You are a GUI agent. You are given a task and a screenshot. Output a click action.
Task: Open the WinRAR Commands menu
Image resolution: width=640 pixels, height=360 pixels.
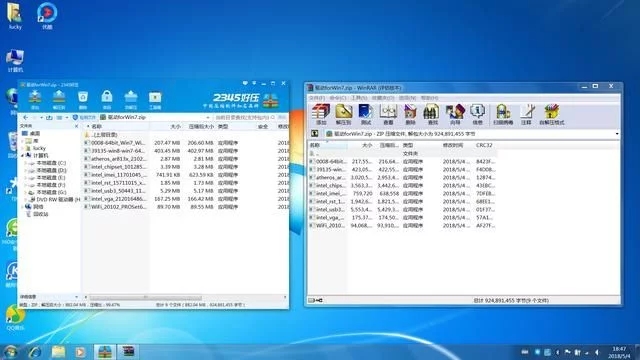338,98
